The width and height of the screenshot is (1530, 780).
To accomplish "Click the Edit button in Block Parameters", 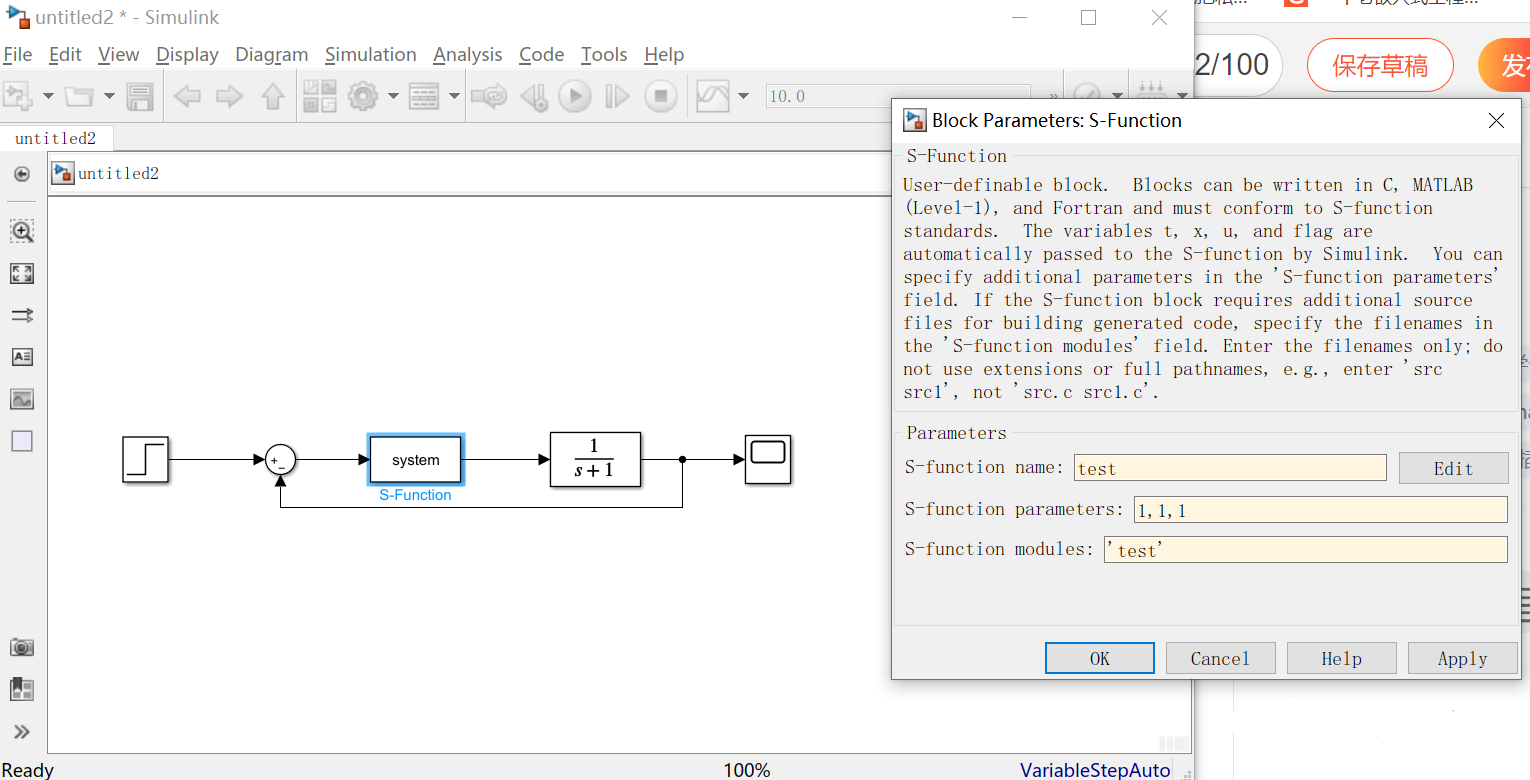I will coord(1453,468).
